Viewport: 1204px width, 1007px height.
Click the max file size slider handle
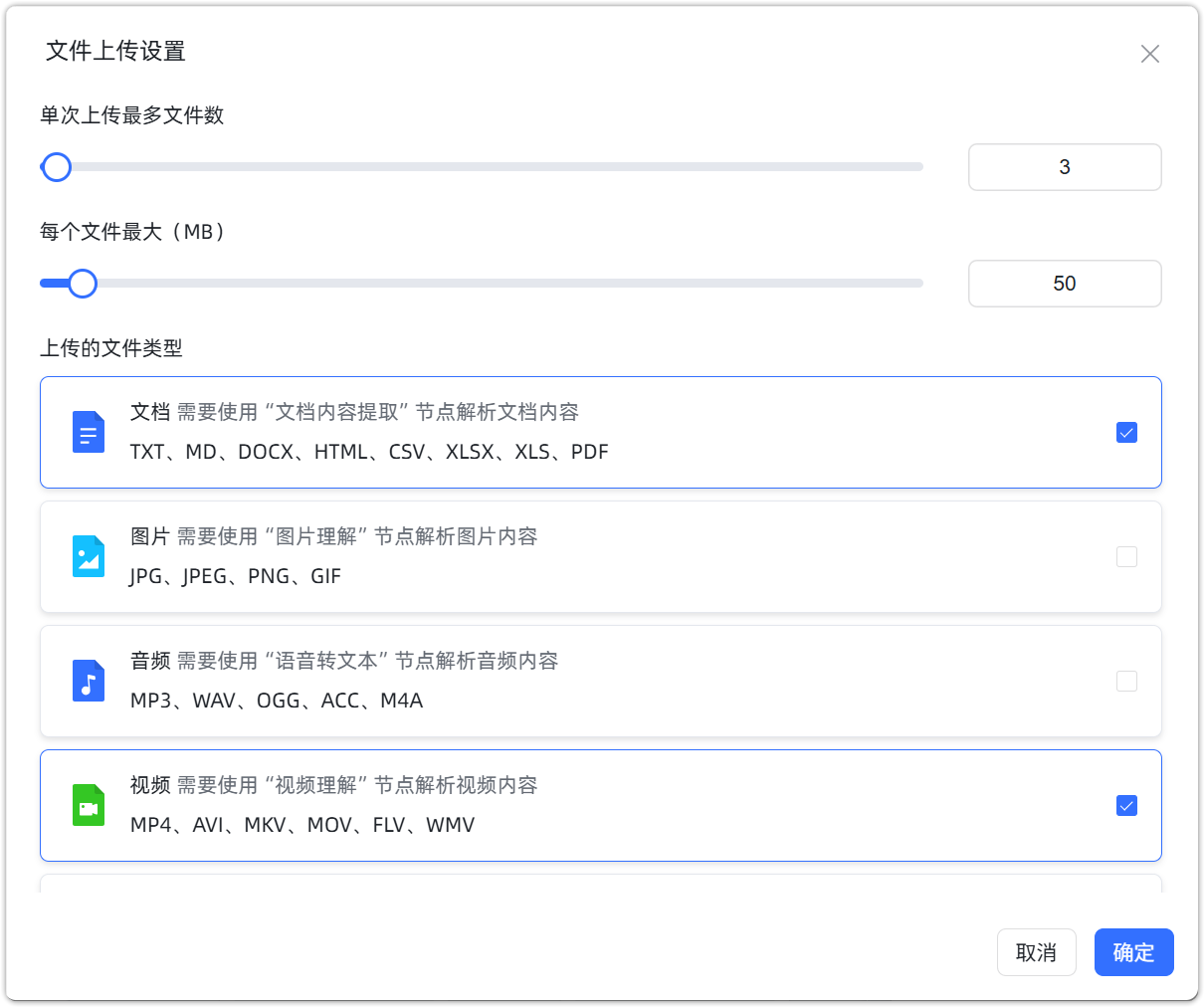pyautogui.click(x=83, y=284)
